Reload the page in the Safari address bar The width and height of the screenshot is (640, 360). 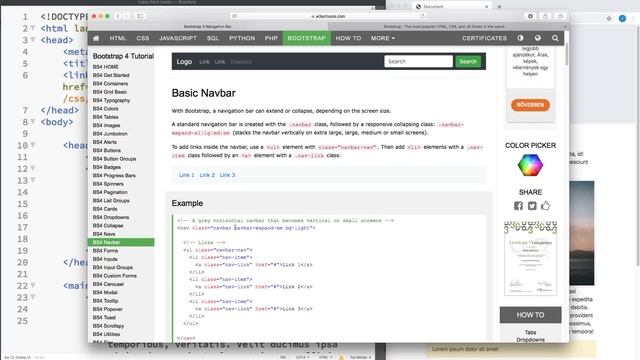tap(423, 16)
